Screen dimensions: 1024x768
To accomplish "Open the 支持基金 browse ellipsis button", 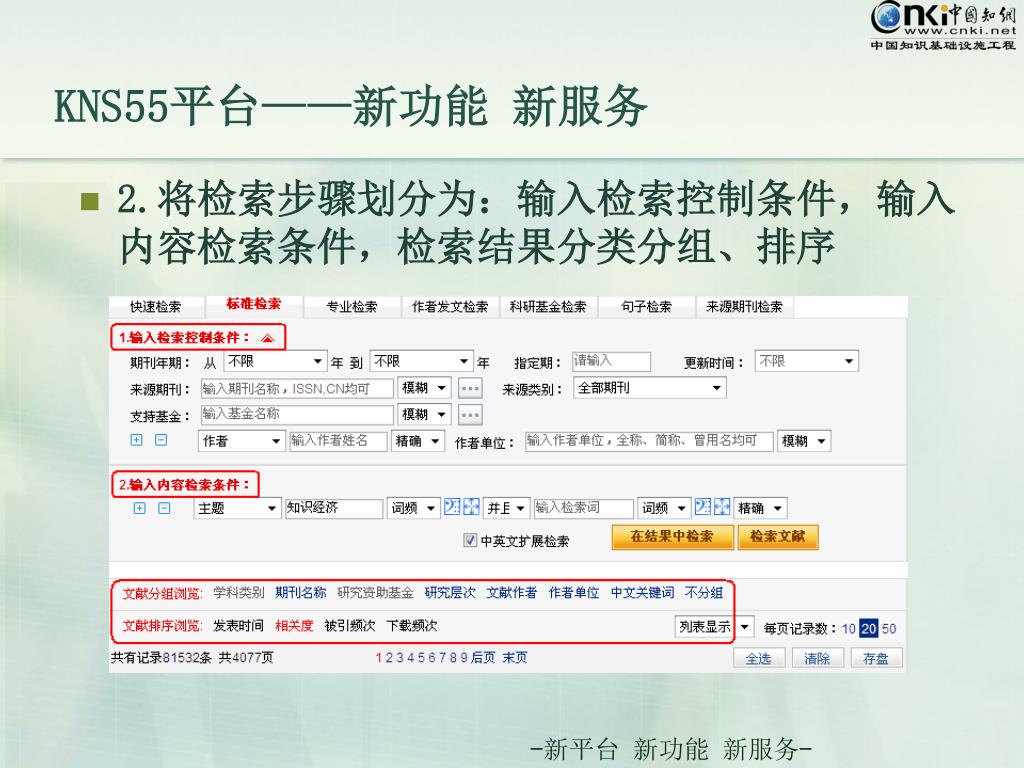I will pyautogui.click(x=470, y=415).
